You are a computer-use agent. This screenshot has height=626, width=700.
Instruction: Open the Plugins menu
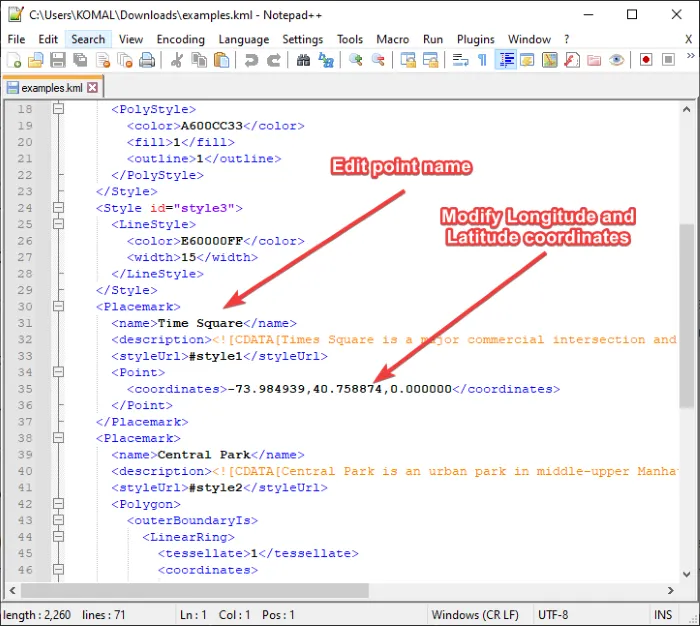click(476, 39)
